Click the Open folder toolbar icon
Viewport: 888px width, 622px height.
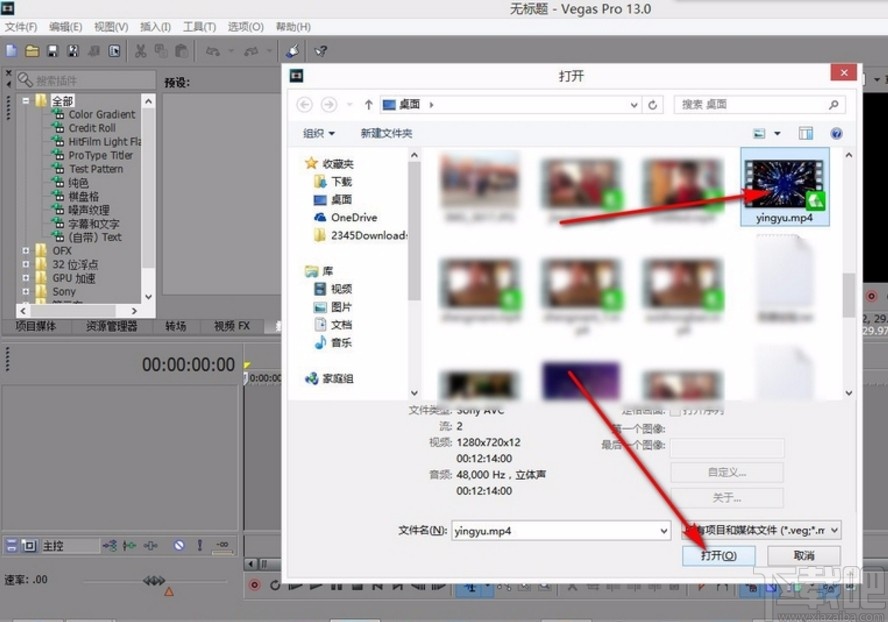pyautogui.click(x=32, y=51)
